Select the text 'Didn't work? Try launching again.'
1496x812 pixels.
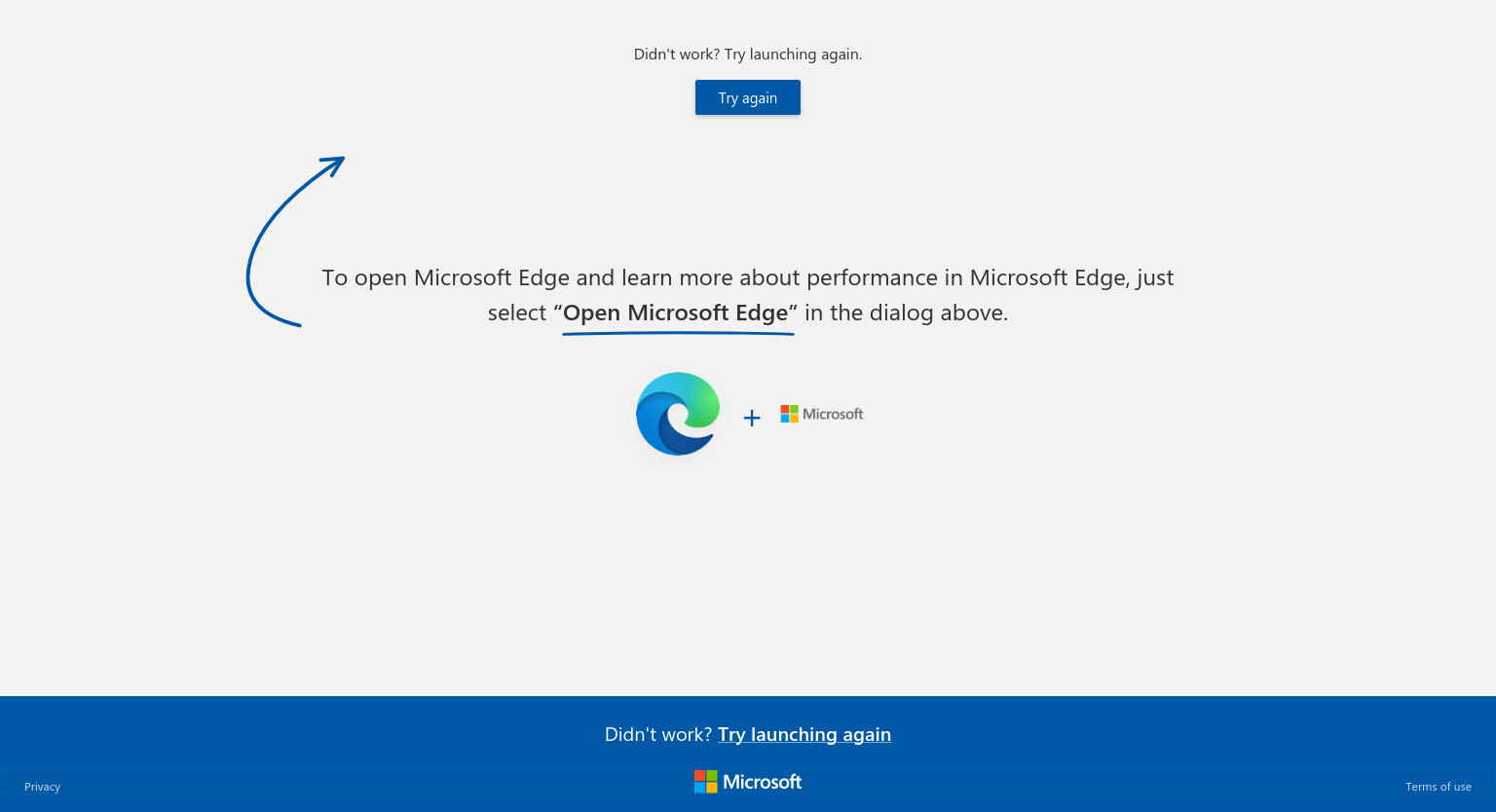(748, 55)
